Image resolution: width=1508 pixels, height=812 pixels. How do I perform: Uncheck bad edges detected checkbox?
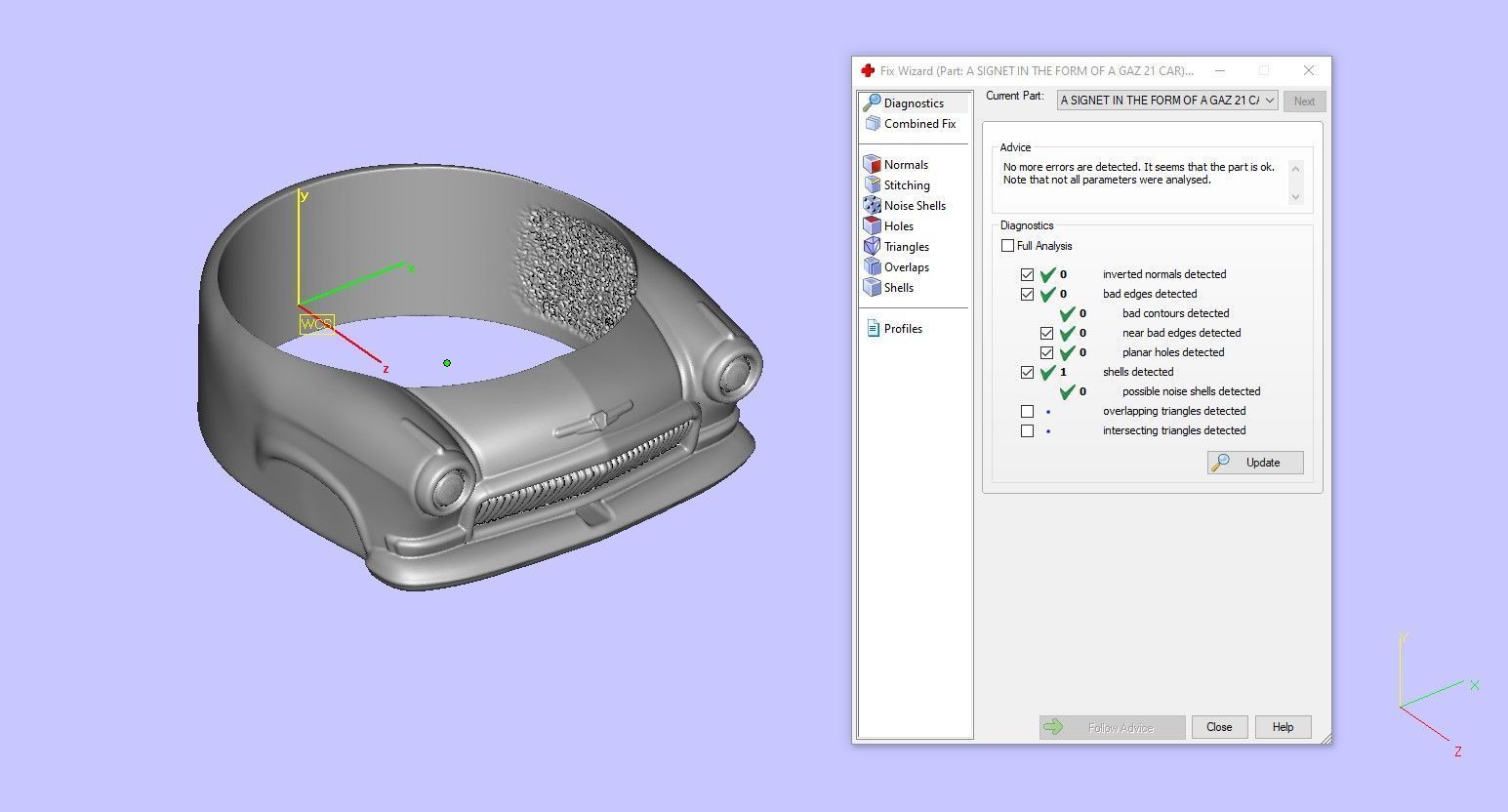click(x=1027, y=294)
